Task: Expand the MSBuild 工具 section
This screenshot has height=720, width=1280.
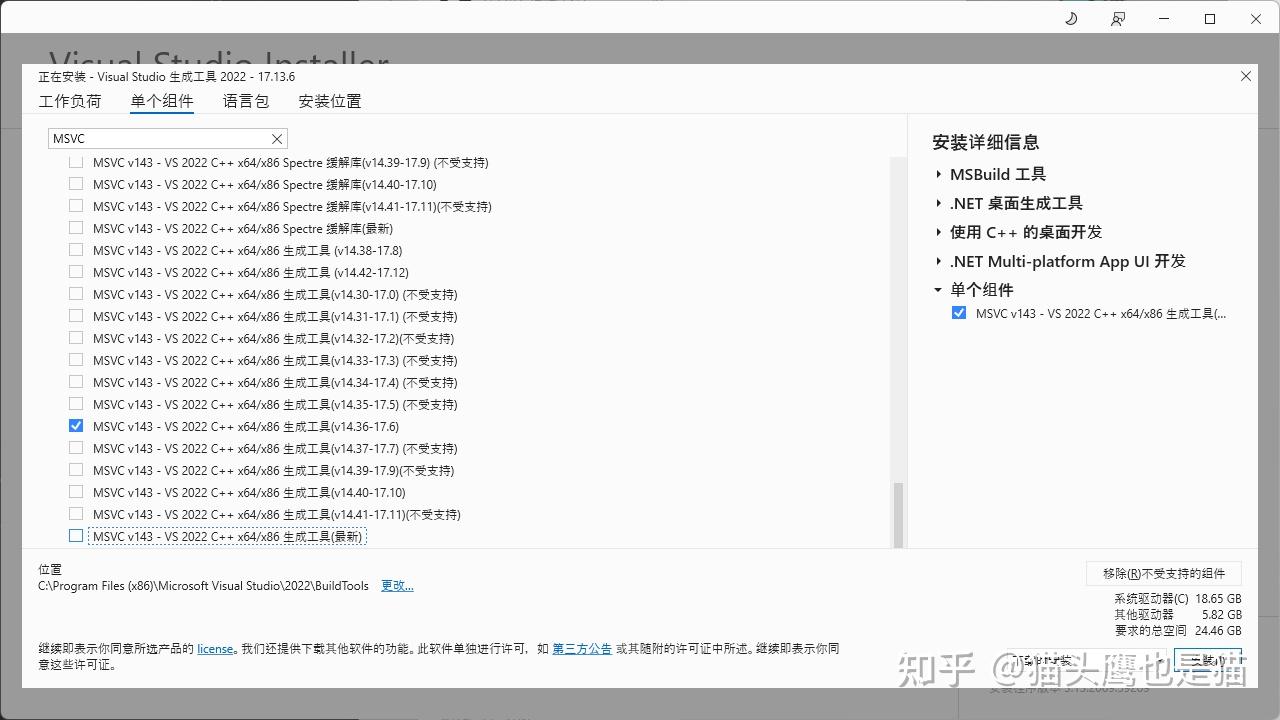Action: pos(938,173)
